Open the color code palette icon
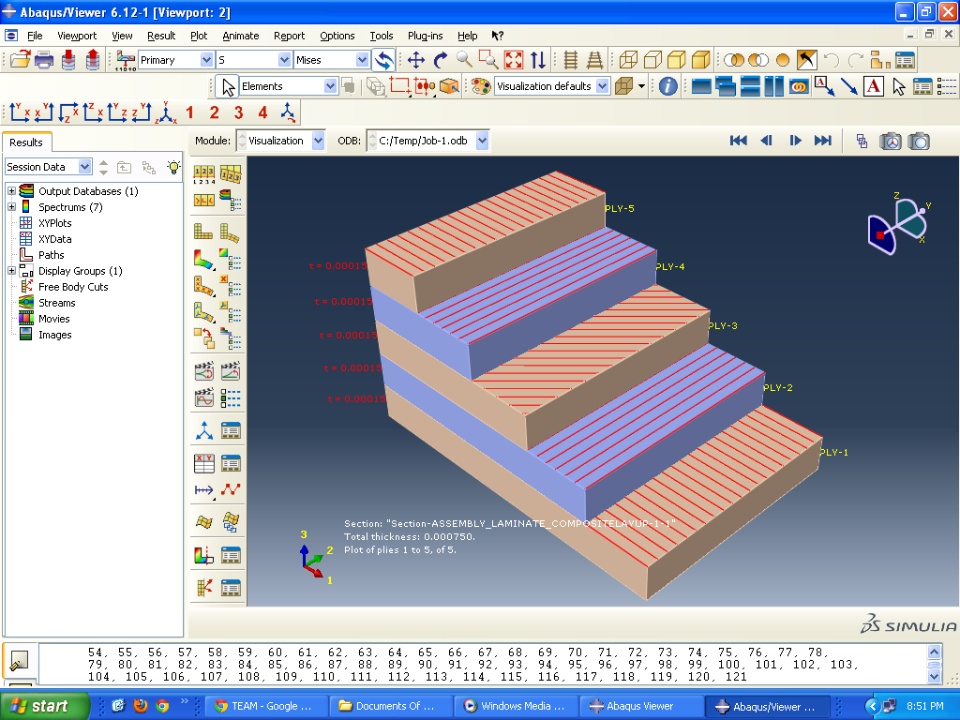 (481, 86)
